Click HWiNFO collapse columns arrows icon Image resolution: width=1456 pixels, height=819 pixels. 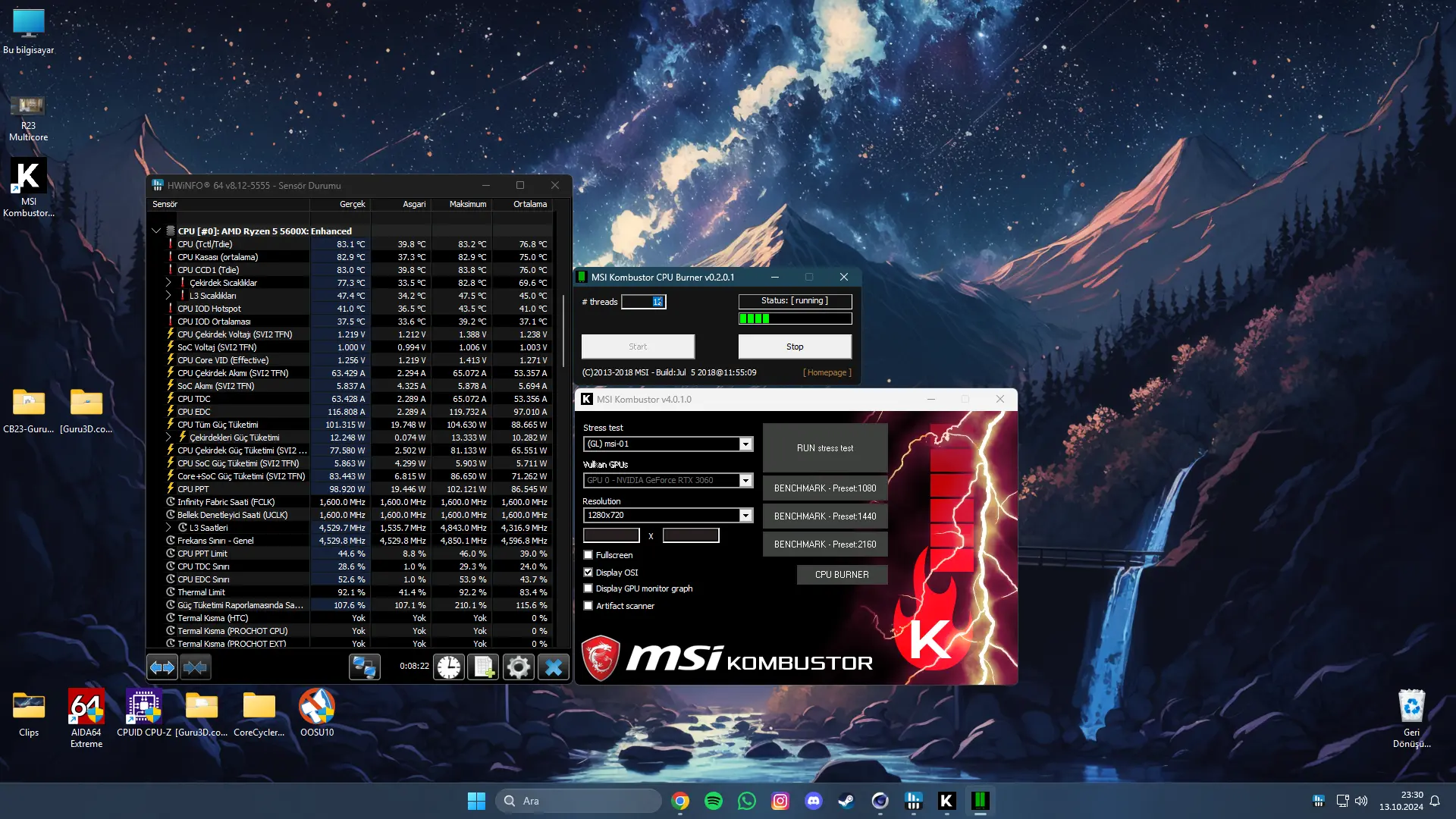196,667
